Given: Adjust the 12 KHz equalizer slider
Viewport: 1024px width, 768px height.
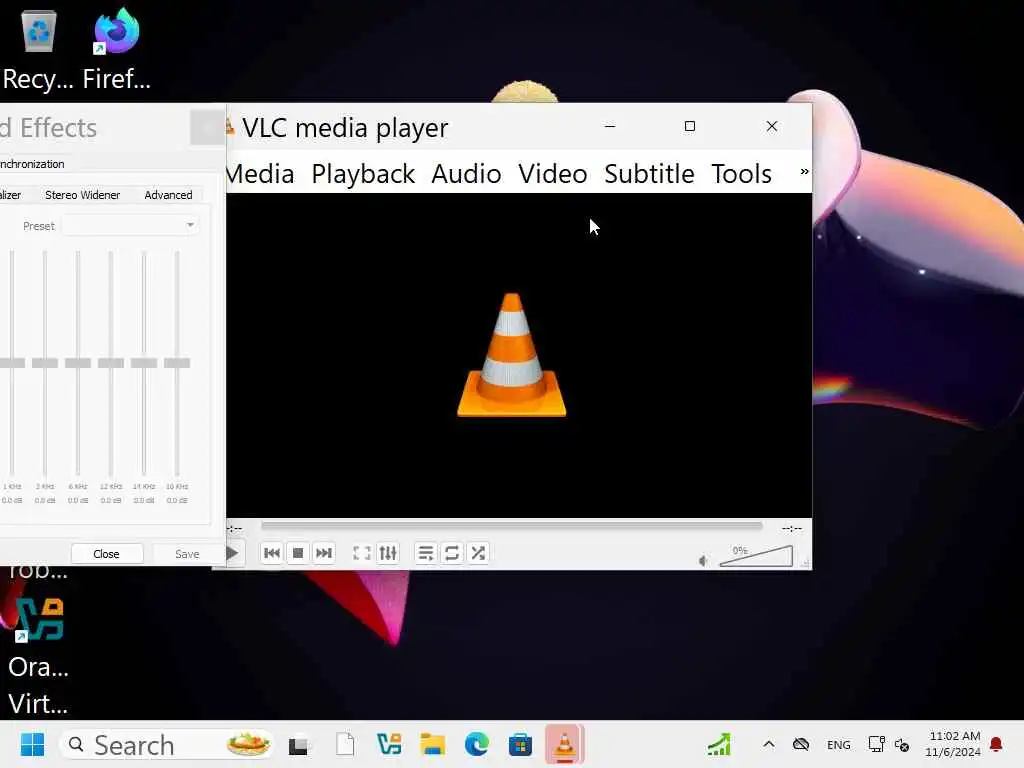Looking at the screenshot, I should point(111,363).
